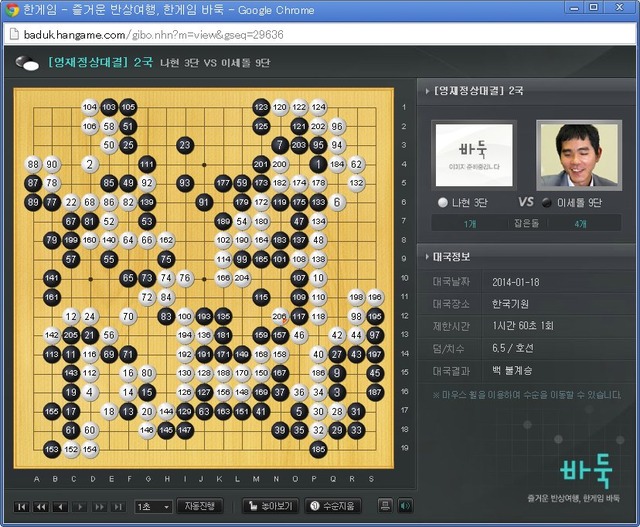
Task: Click the 나현 3단 placeholder profile image
Action: tap(474, 155)
